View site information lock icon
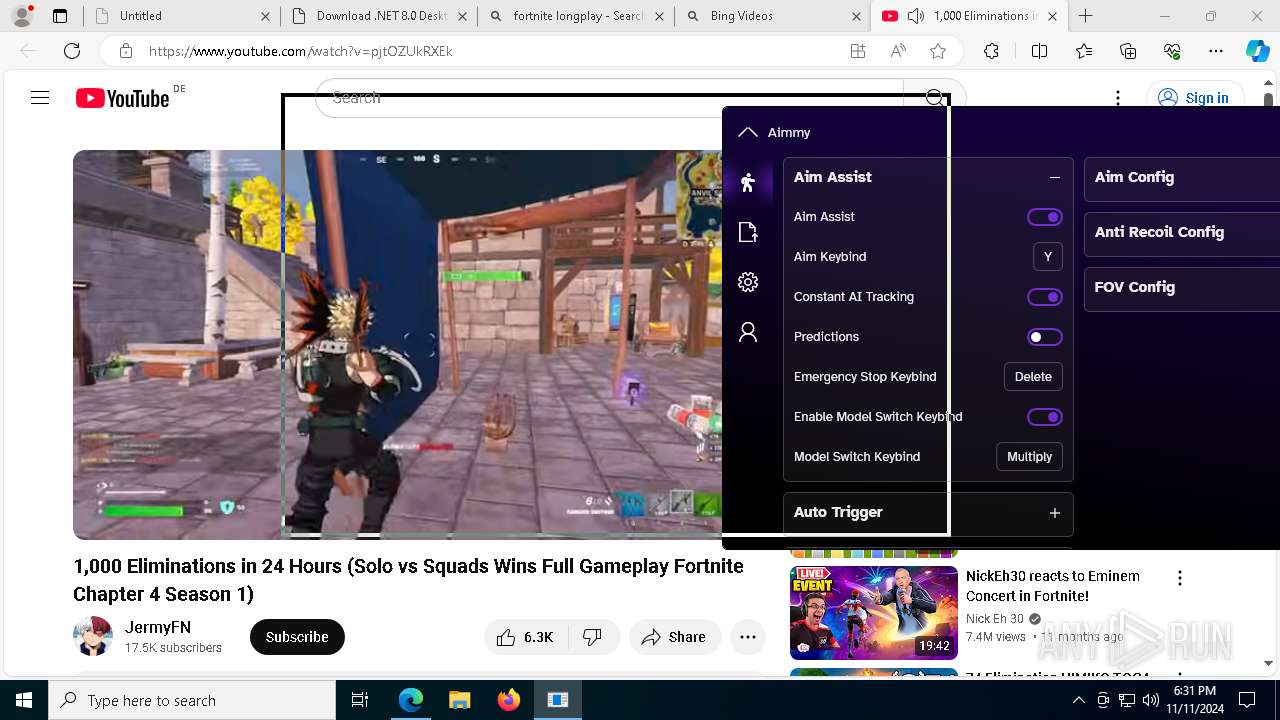Viewport: 1280px width, 720px height. tap(125, 51)
